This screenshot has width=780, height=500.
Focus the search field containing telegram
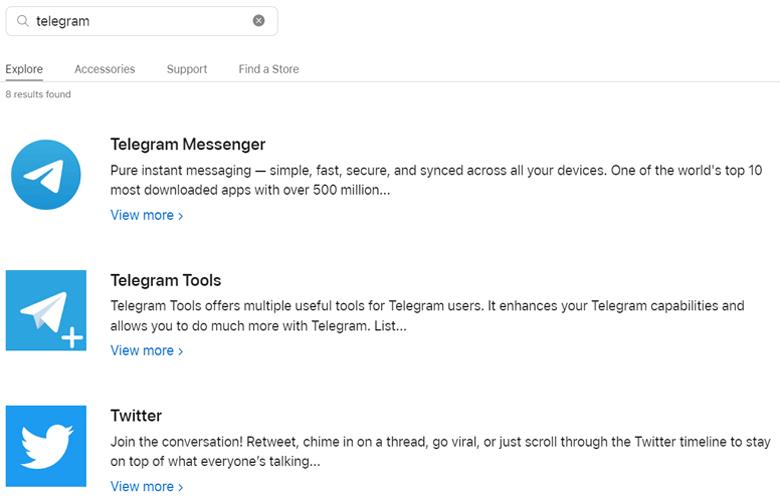point(141,21)
